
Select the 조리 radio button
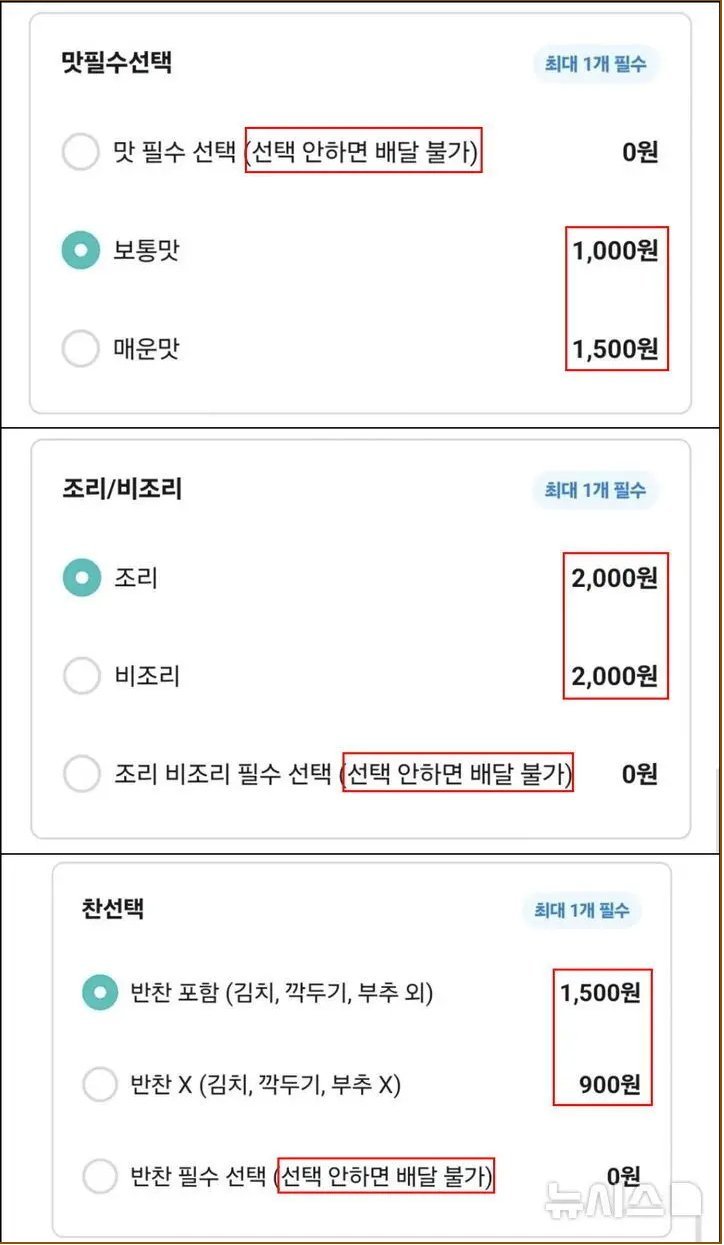[82, 578]
